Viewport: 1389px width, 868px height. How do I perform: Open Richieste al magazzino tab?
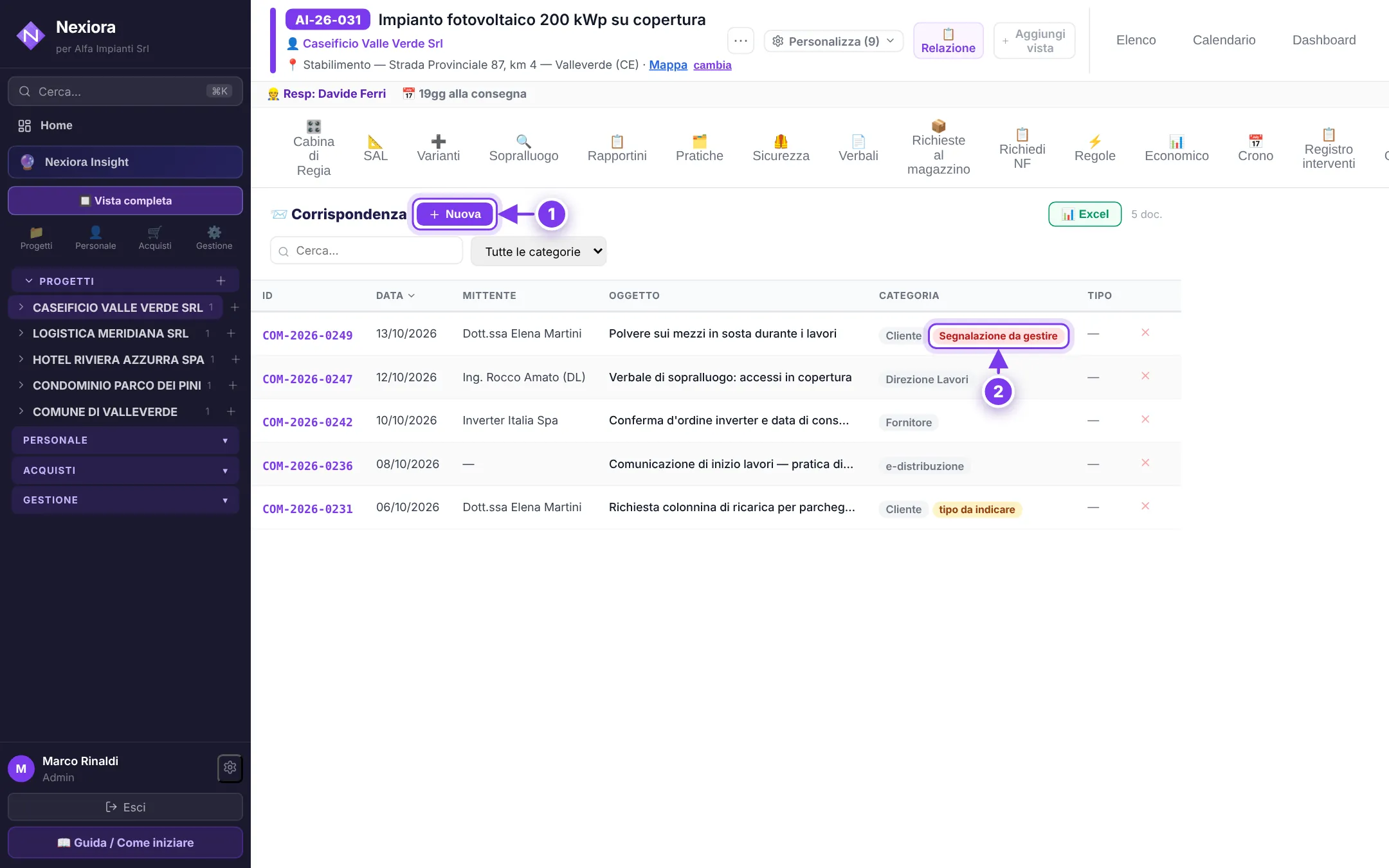[x=938, y=148]
